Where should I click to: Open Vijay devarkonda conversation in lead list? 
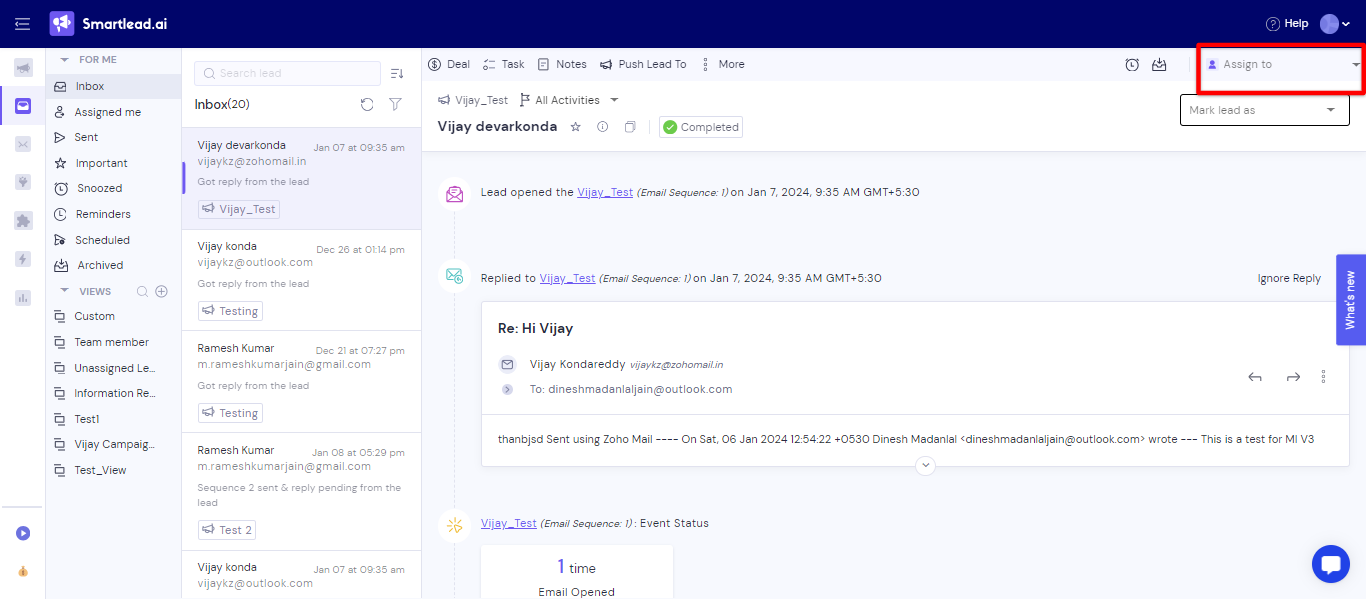click(x=301, y=178)
